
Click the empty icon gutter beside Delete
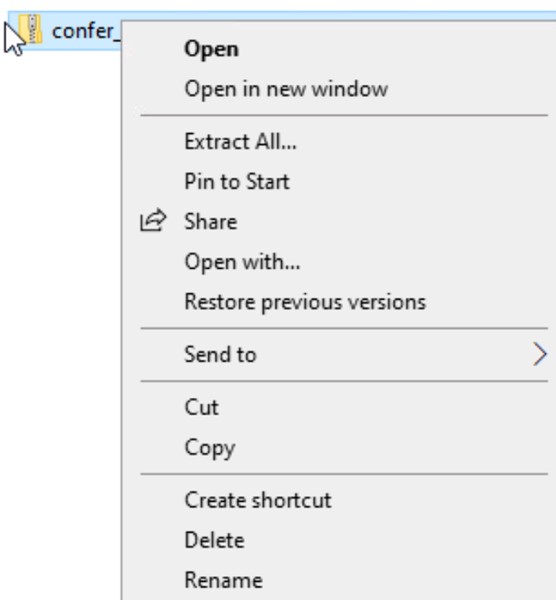[153, 540]
